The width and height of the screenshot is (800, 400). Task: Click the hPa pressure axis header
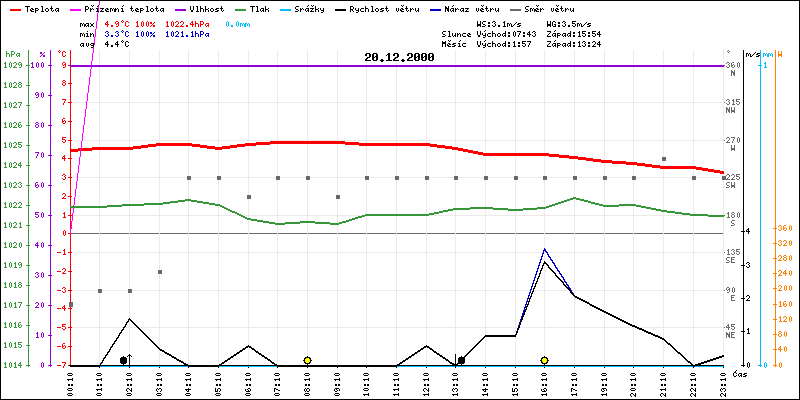pyautogui.click(x=12, y=53)
